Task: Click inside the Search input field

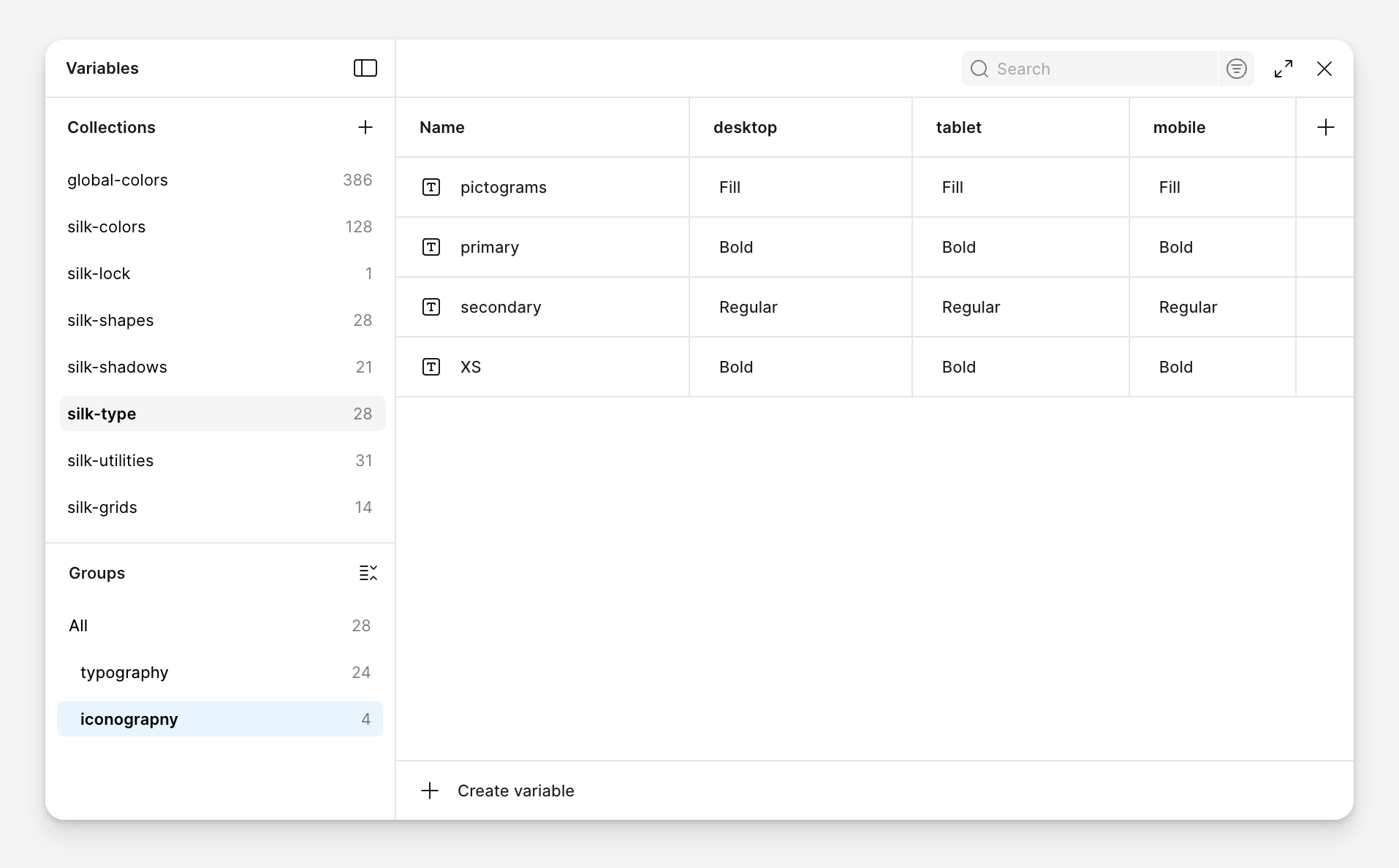Action: (1082, 68)
